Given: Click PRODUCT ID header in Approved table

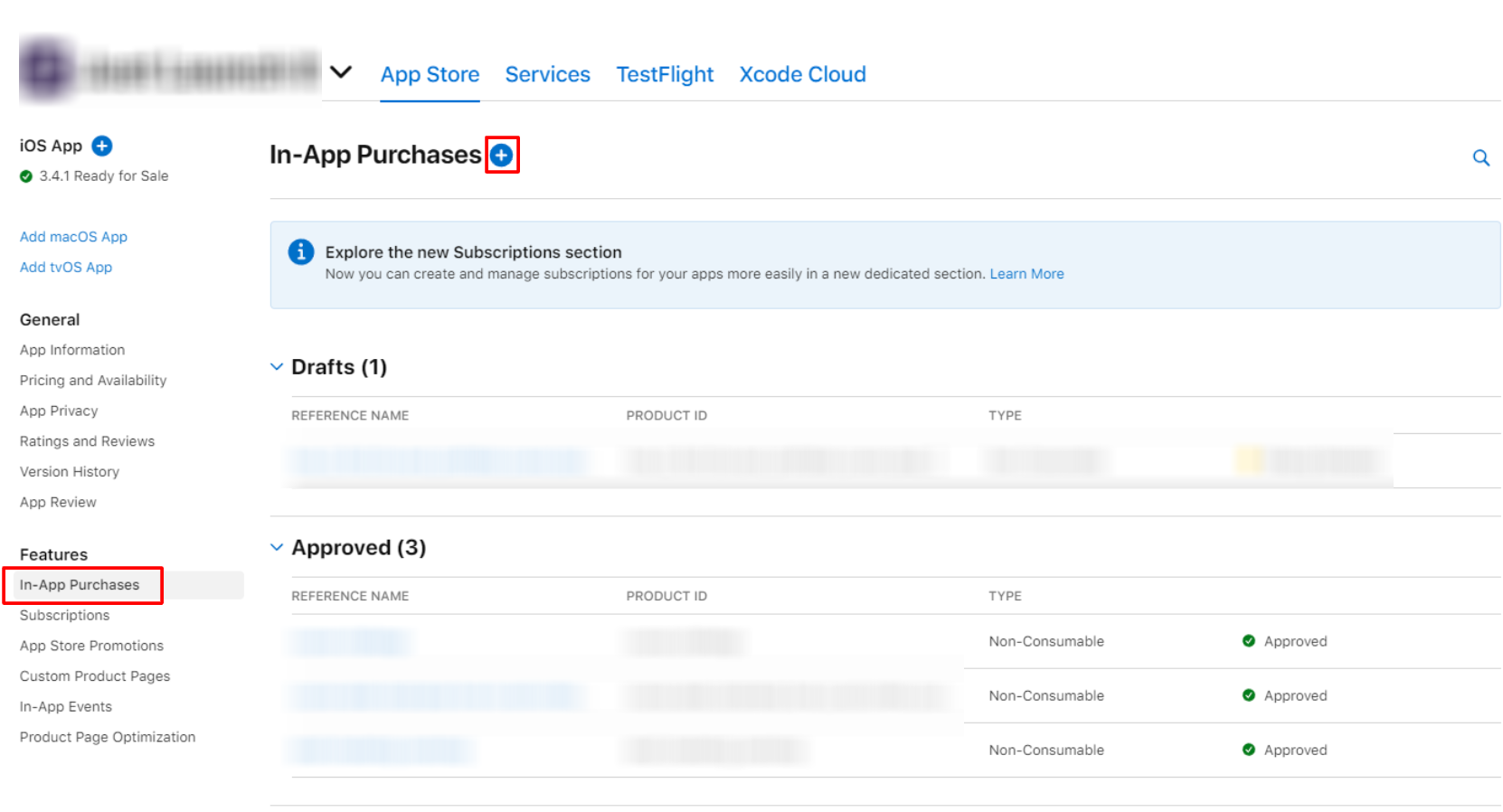Looking at the screenshot, I should 666,597.
